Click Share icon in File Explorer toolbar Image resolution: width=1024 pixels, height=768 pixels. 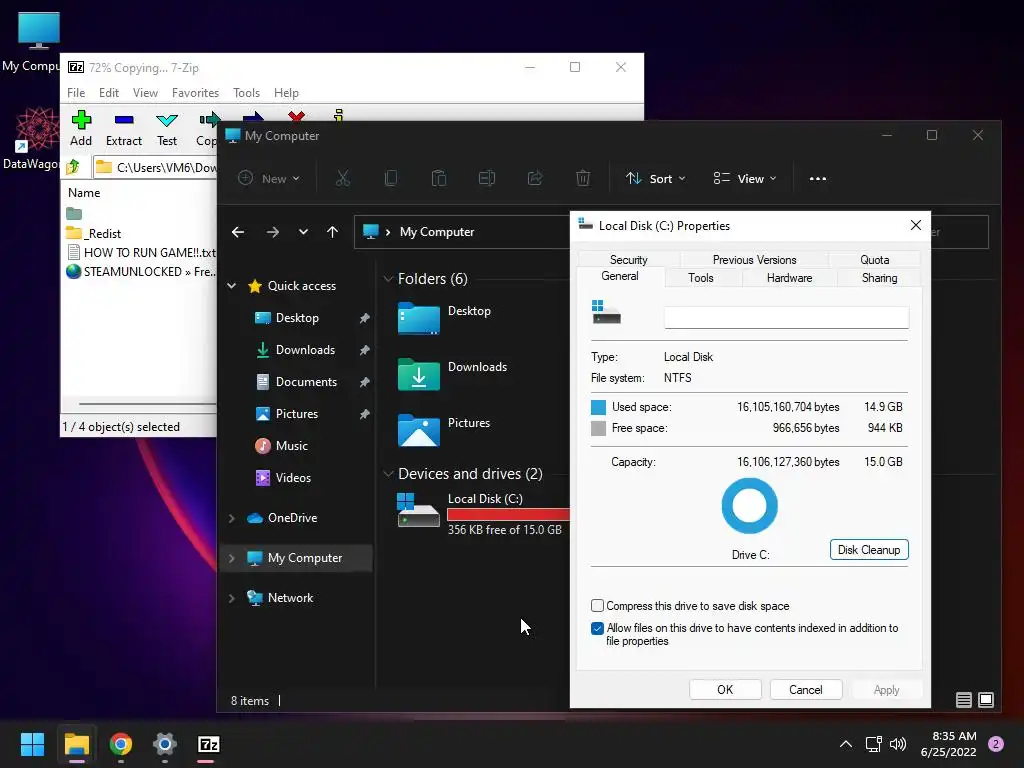535,178
